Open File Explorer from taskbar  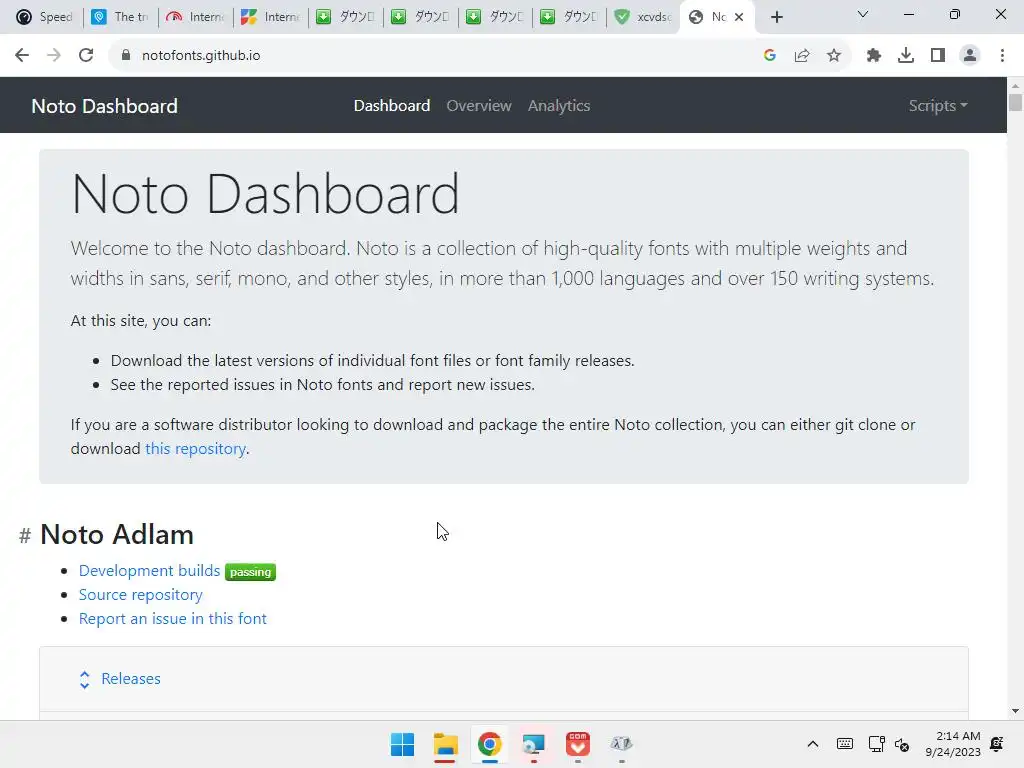tap(445, 744)
